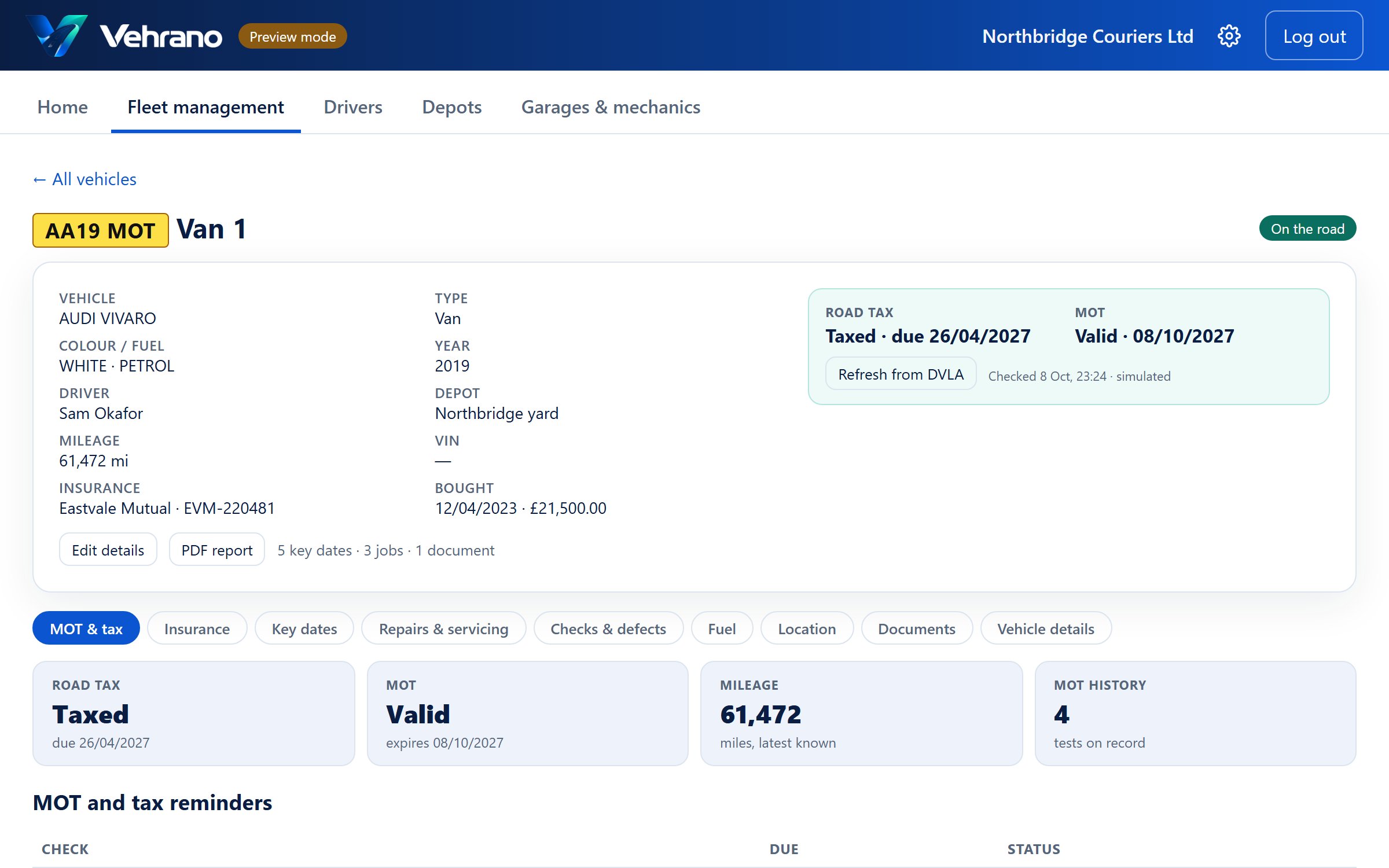1389x868 pixels.
Task: Click the Vehrano logo
Action: point(124,36)
